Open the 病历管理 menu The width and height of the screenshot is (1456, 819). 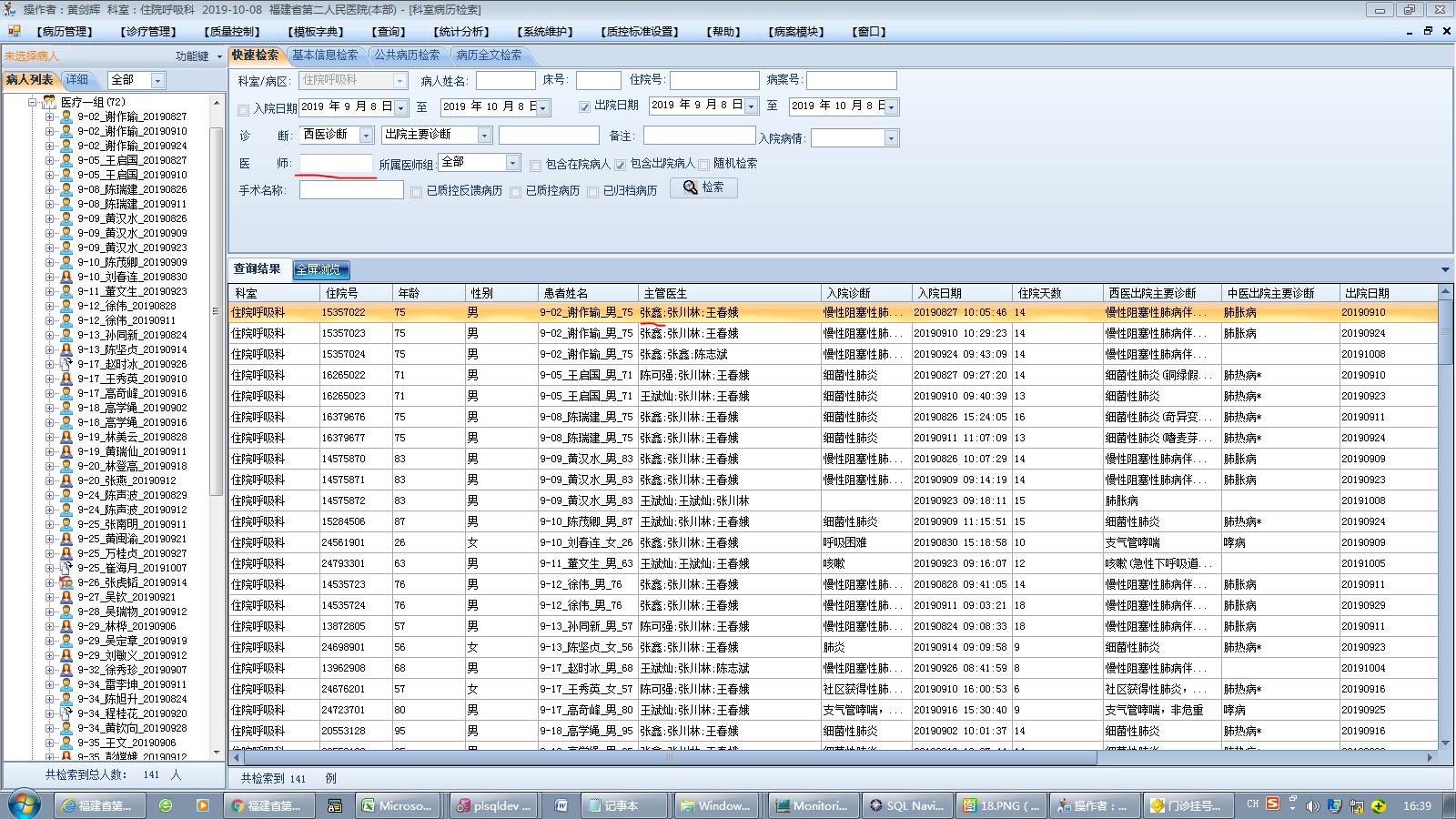pyautogui.click(x=65, y=32)
